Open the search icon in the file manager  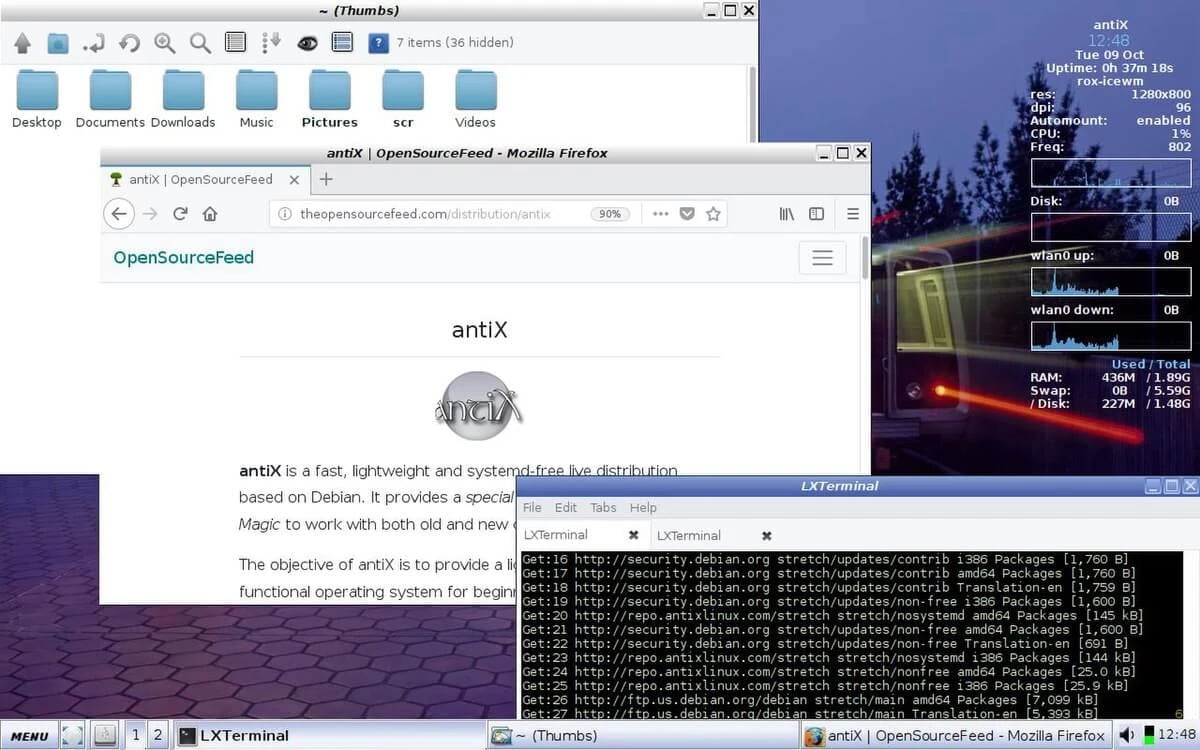click(200, 42)
